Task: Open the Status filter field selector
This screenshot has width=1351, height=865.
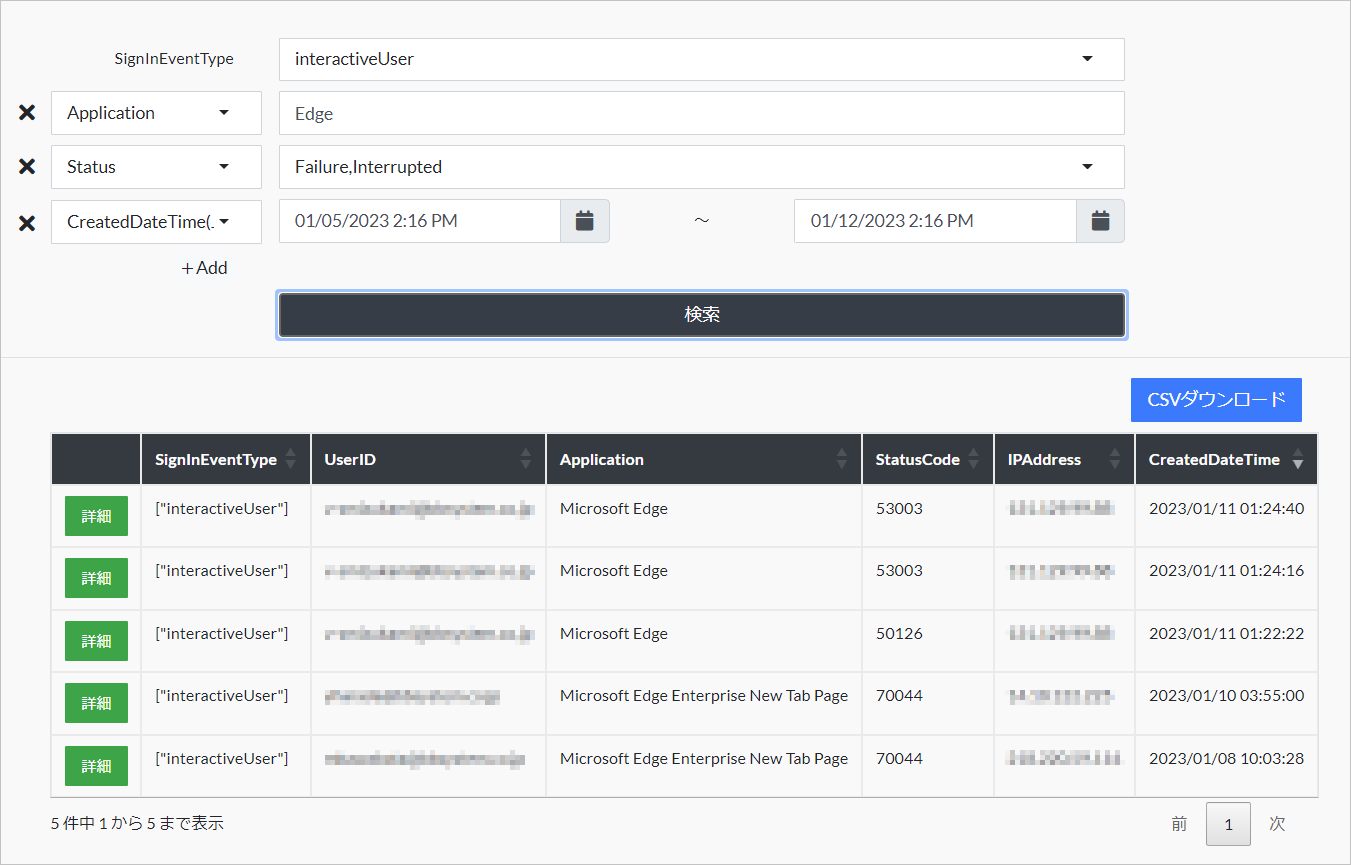Action: (156, 167)
